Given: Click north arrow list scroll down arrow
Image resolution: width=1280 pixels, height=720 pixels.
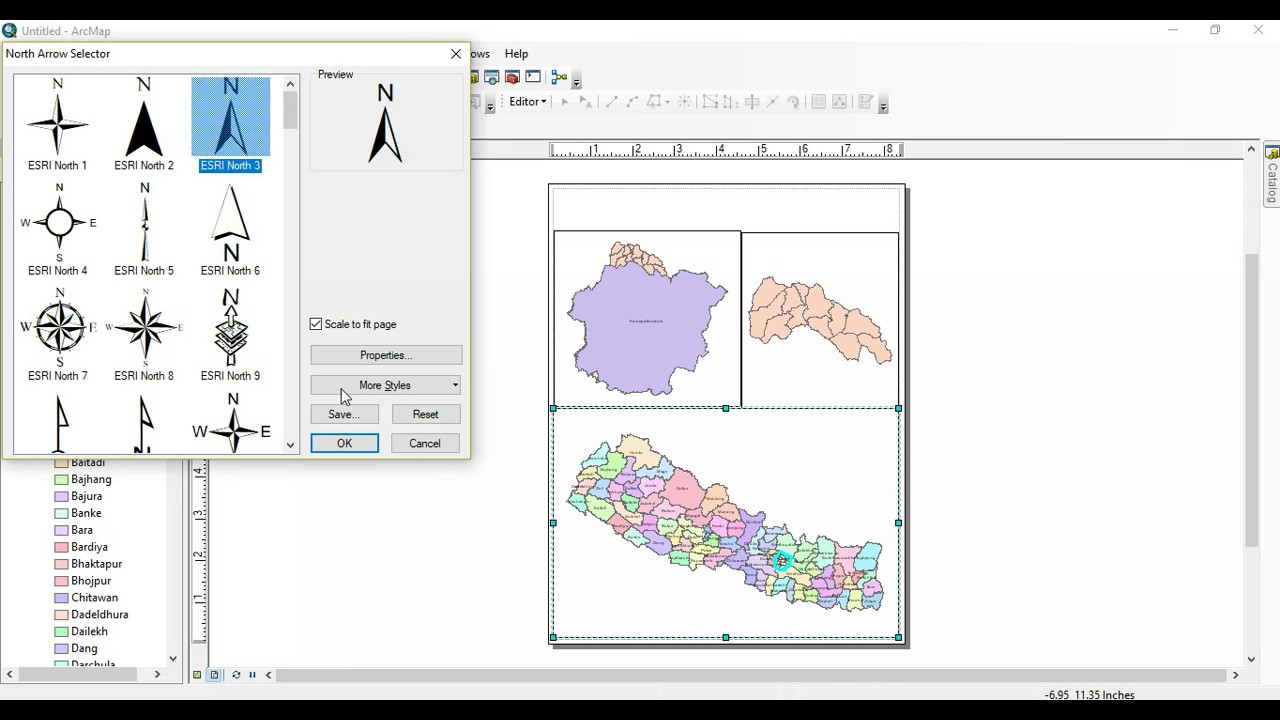Looking at the screenshot, I should pyautogui.click(x=291, y=446).
